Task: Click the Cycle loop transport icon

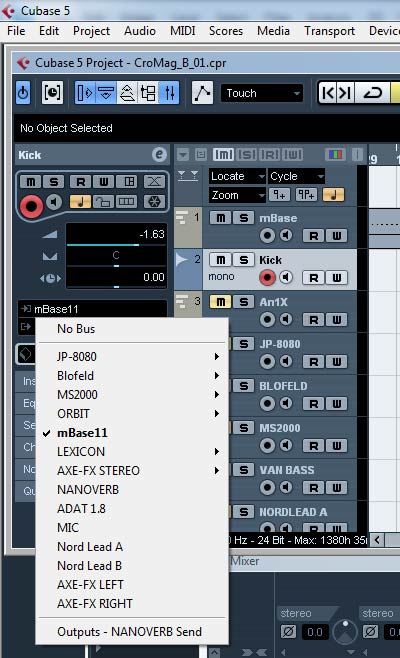Action: point(372,92)
